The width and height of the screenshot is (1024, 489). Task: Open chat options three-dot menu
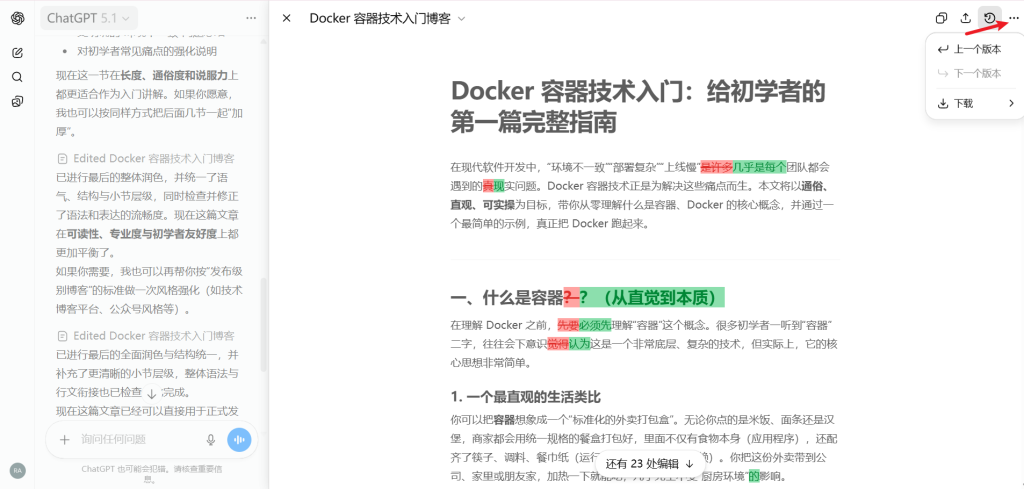251,18
